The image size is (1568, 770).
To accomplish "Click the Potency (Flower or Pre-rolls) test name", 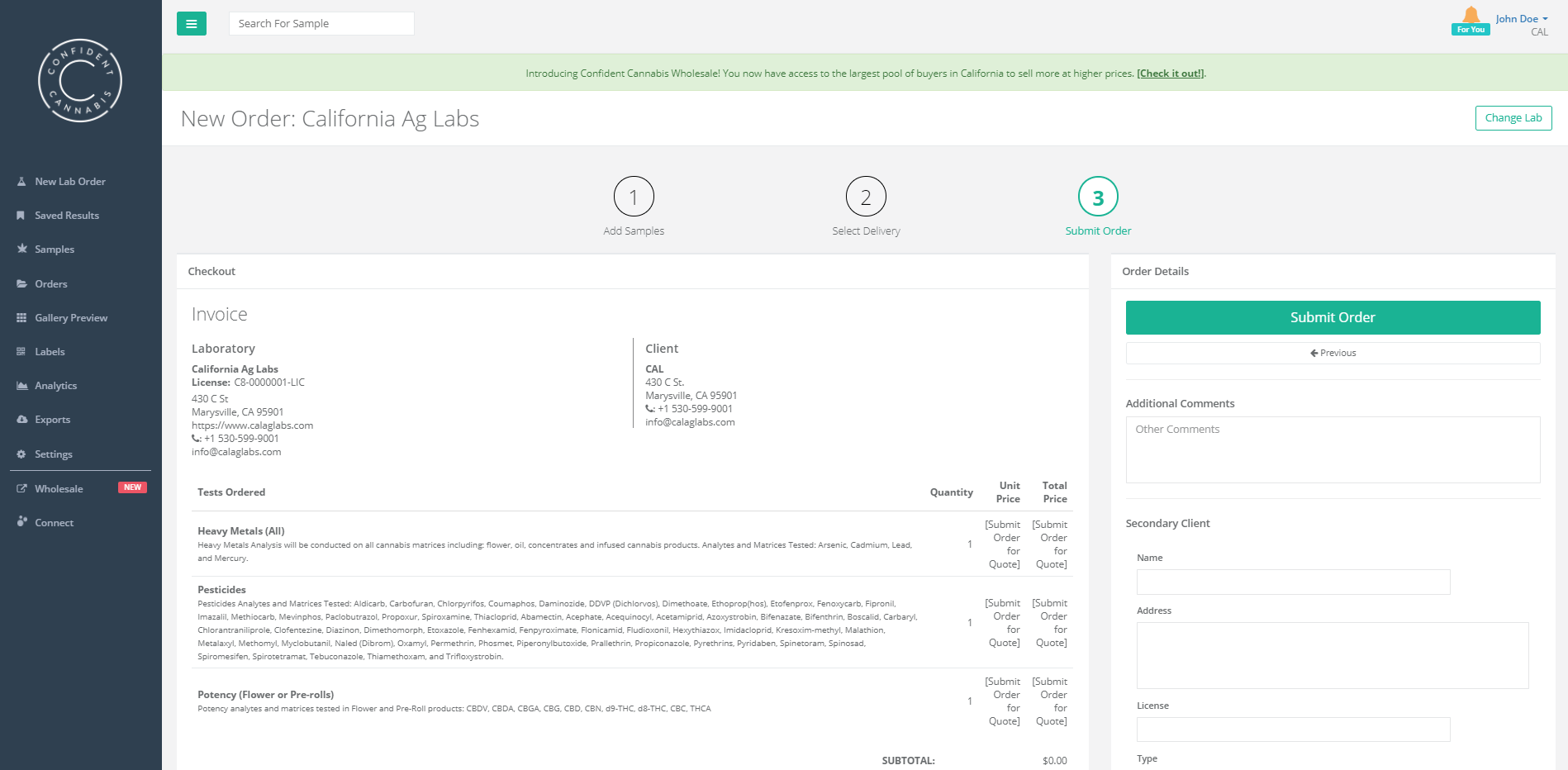I will (266, 695).
